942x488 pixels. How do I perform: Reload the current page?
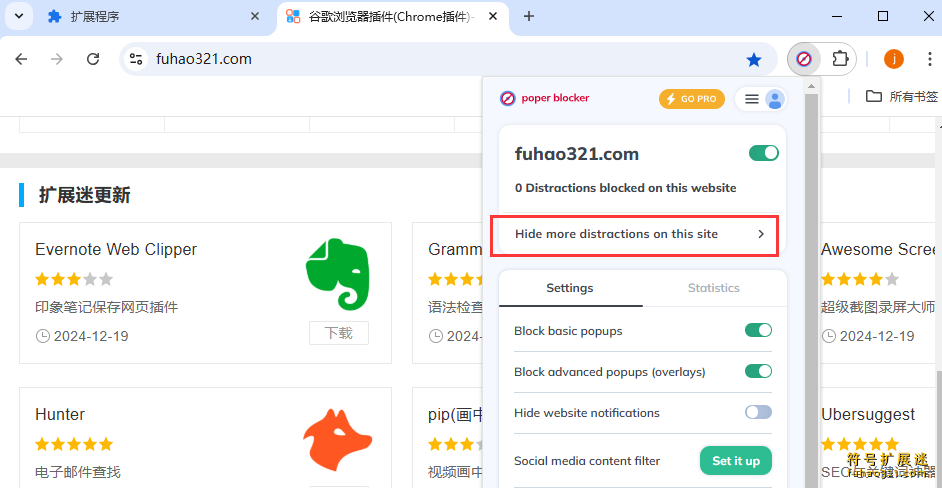[93, 59]
